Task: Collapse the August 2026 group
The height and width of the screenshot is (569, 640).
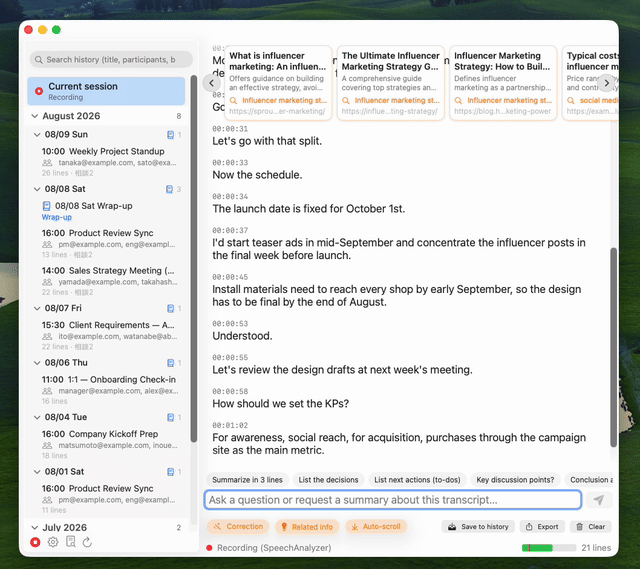Action: (x=35, y=116)
